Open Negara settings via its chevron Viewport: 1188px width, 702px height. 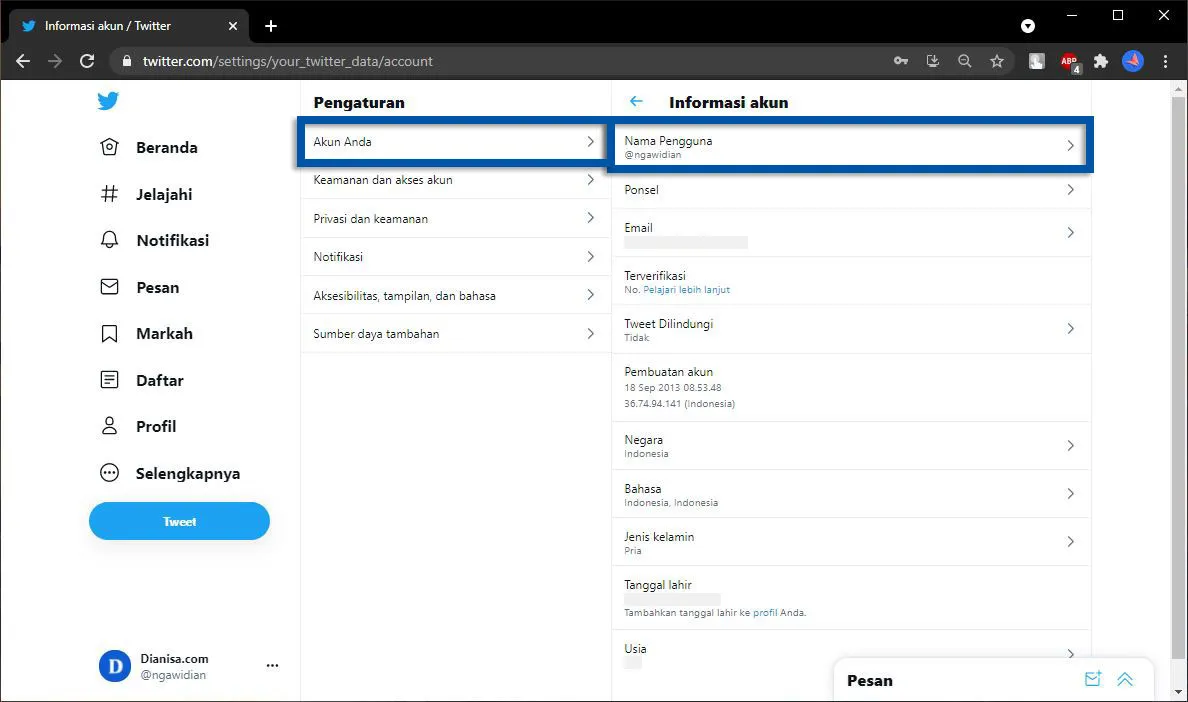[x=1070, y=445]
